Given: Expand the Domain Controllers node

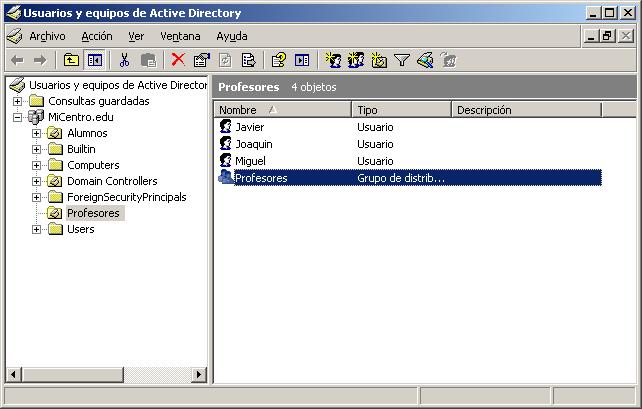Looking at the screenshot, I should coord(37,181).
